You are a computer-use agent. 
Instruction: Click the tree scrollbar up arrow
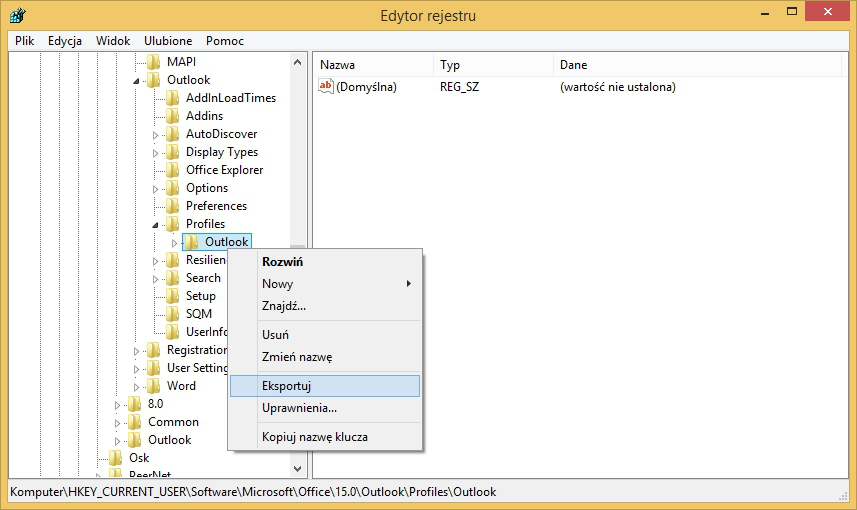coord(297,62)
